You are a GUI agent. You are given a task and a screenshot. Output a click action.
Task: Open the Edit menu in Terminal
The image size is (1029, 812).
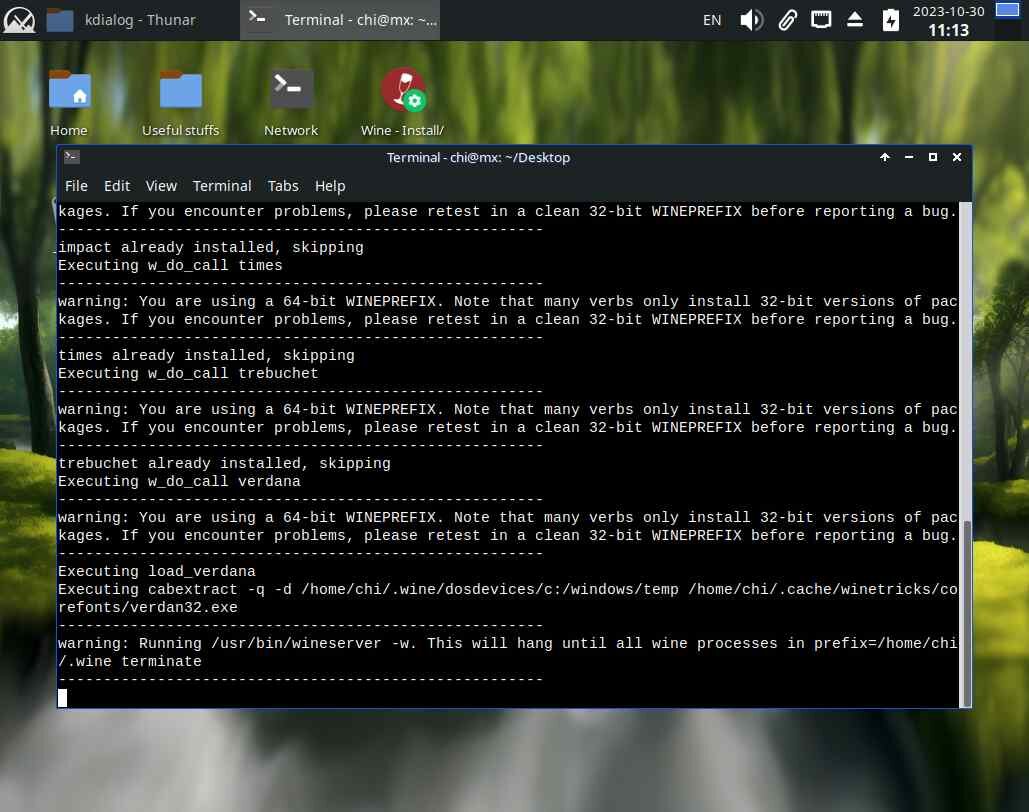[117, 186]
